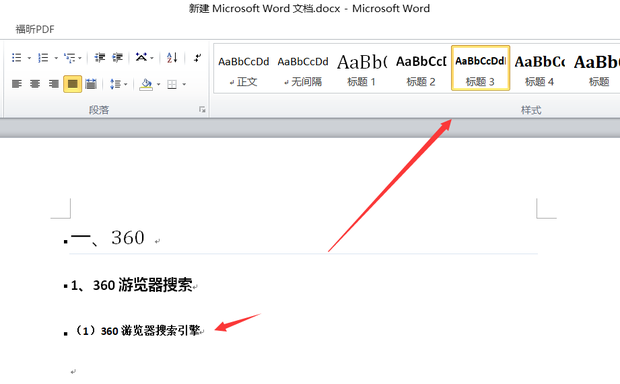This screenshot has width=620, height=384.
Task: Open multilevel list dropdown arrow
Action: (x=80, y=58)
